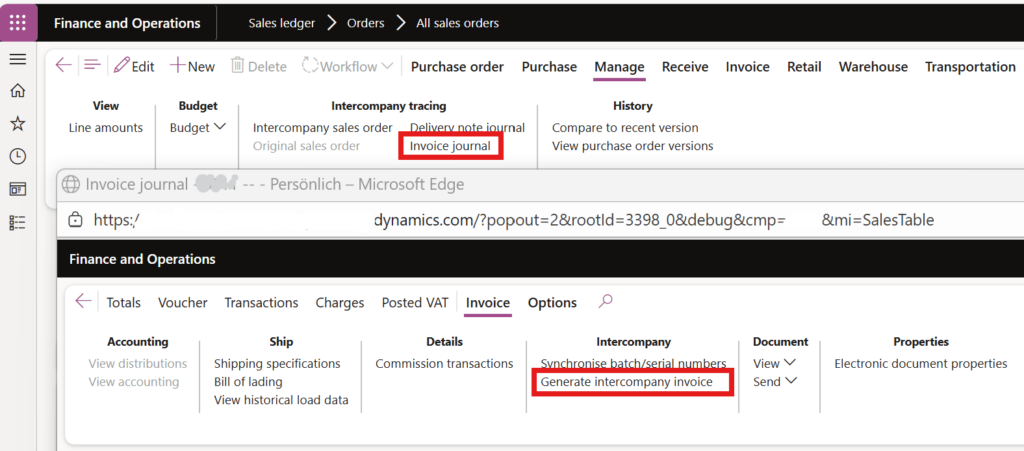The height and width of the screenshot is (451, 1024).
Task: Expand the View dropdown under Document
Action: [x=774, y=364]
